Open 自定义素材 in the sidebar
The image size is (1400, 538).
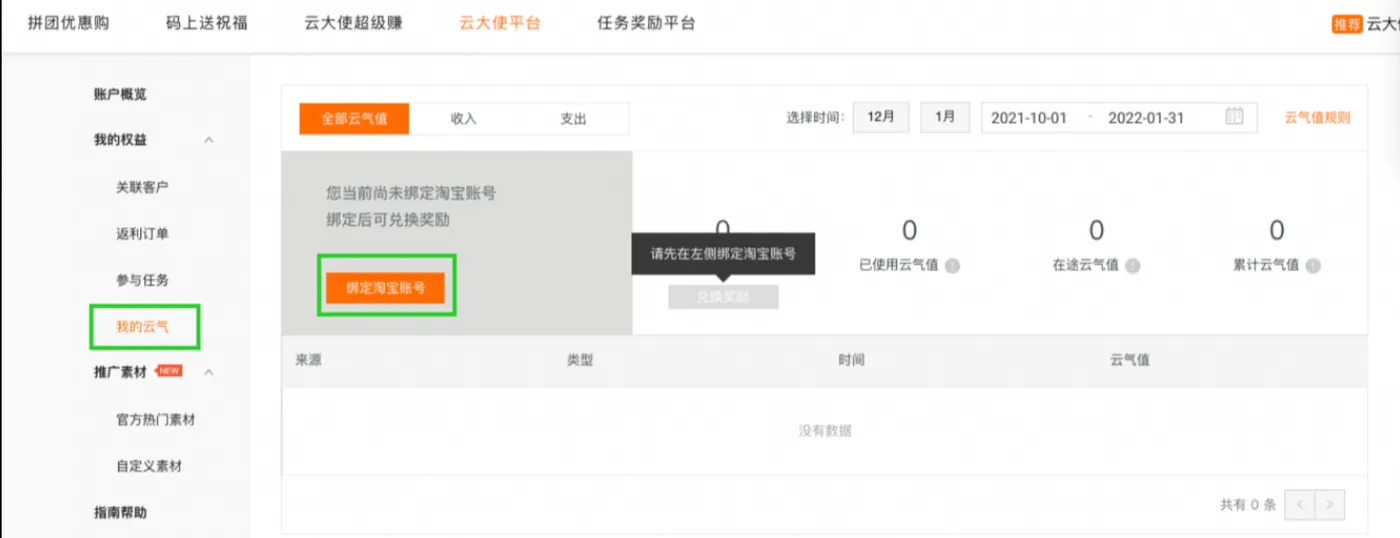click(x=149, y=466)
